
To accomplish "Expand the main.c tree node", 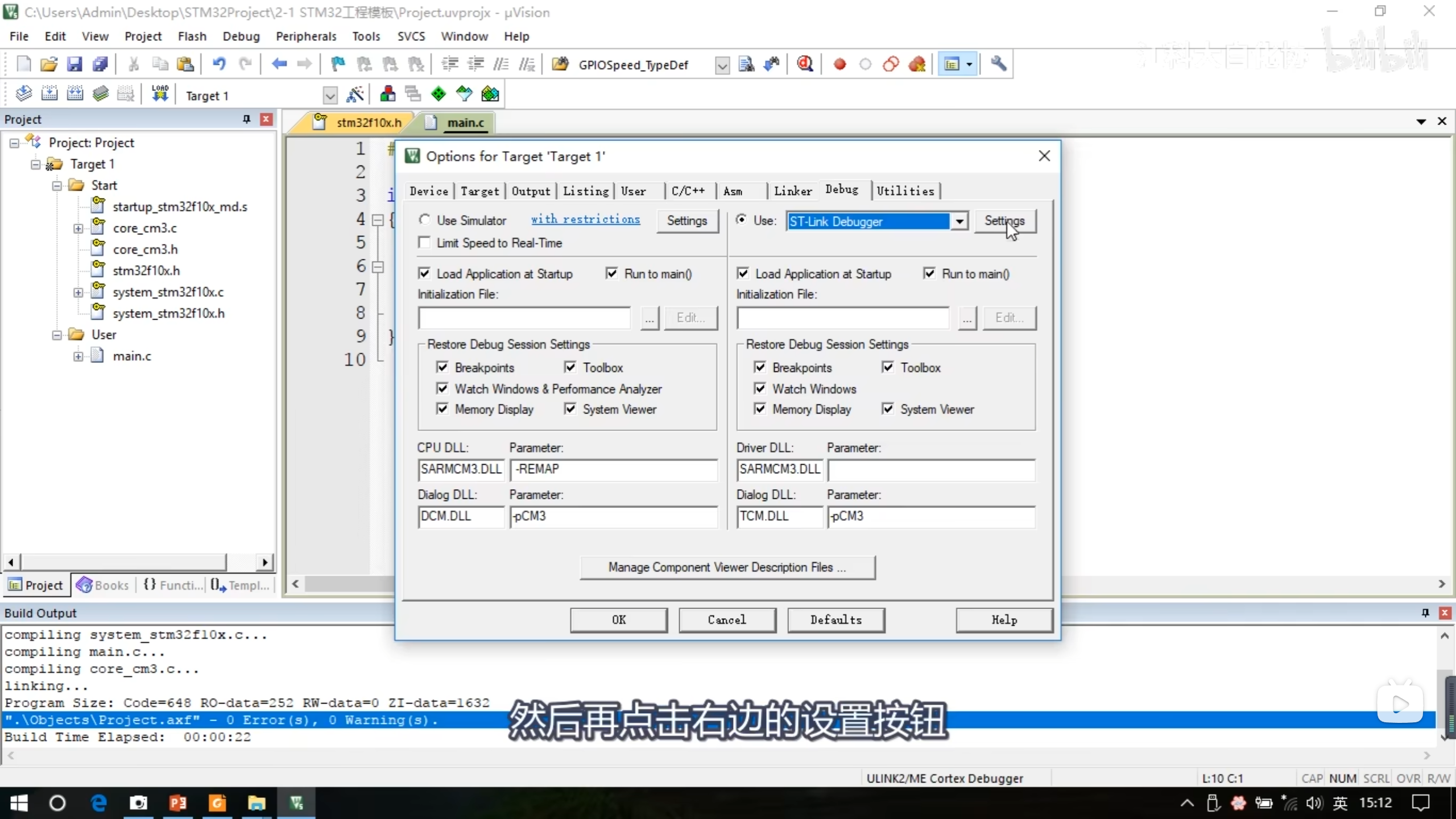I will click(x=78, y=357).
